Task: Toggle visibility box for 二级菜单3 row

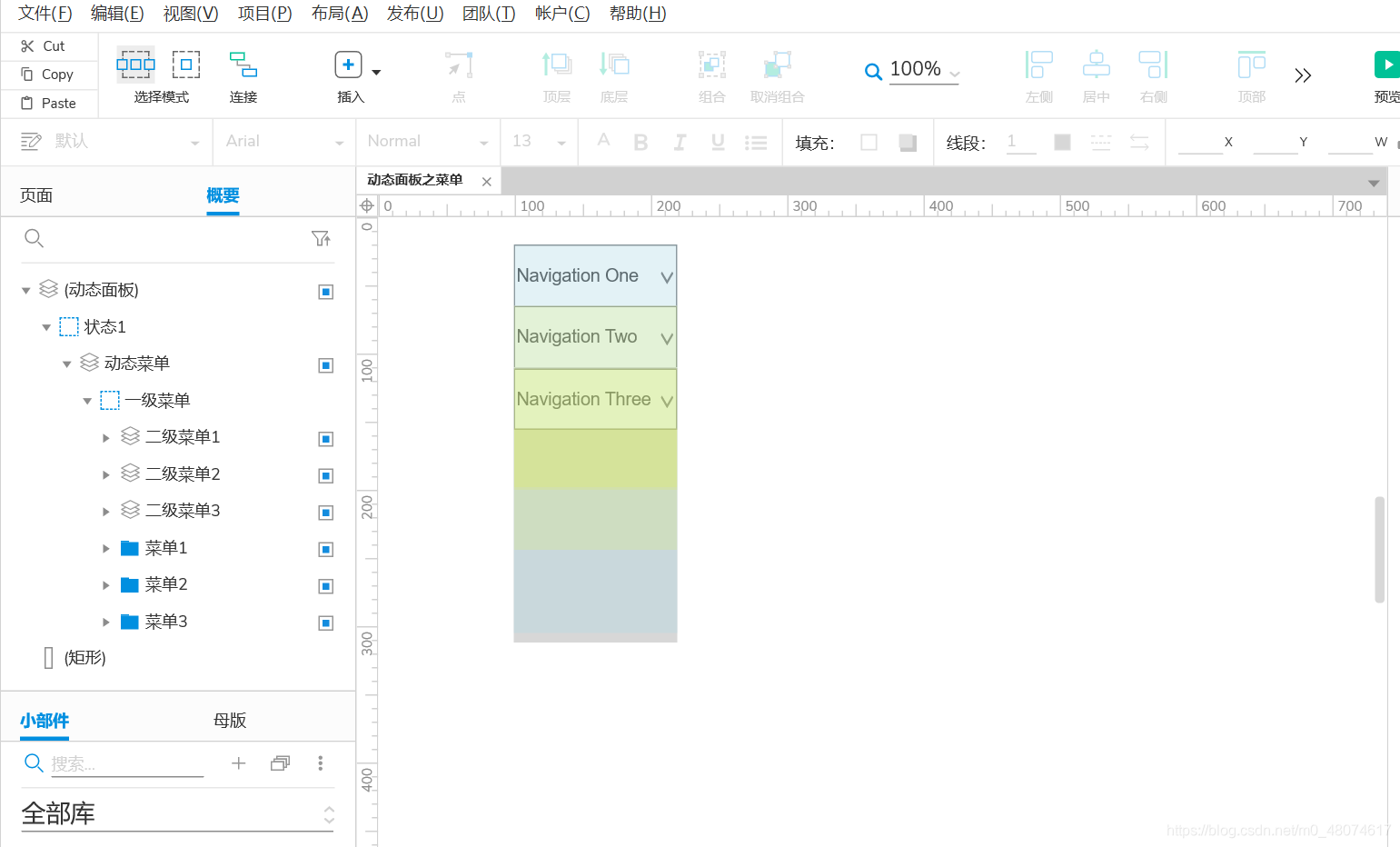Action: pos(326,513)
